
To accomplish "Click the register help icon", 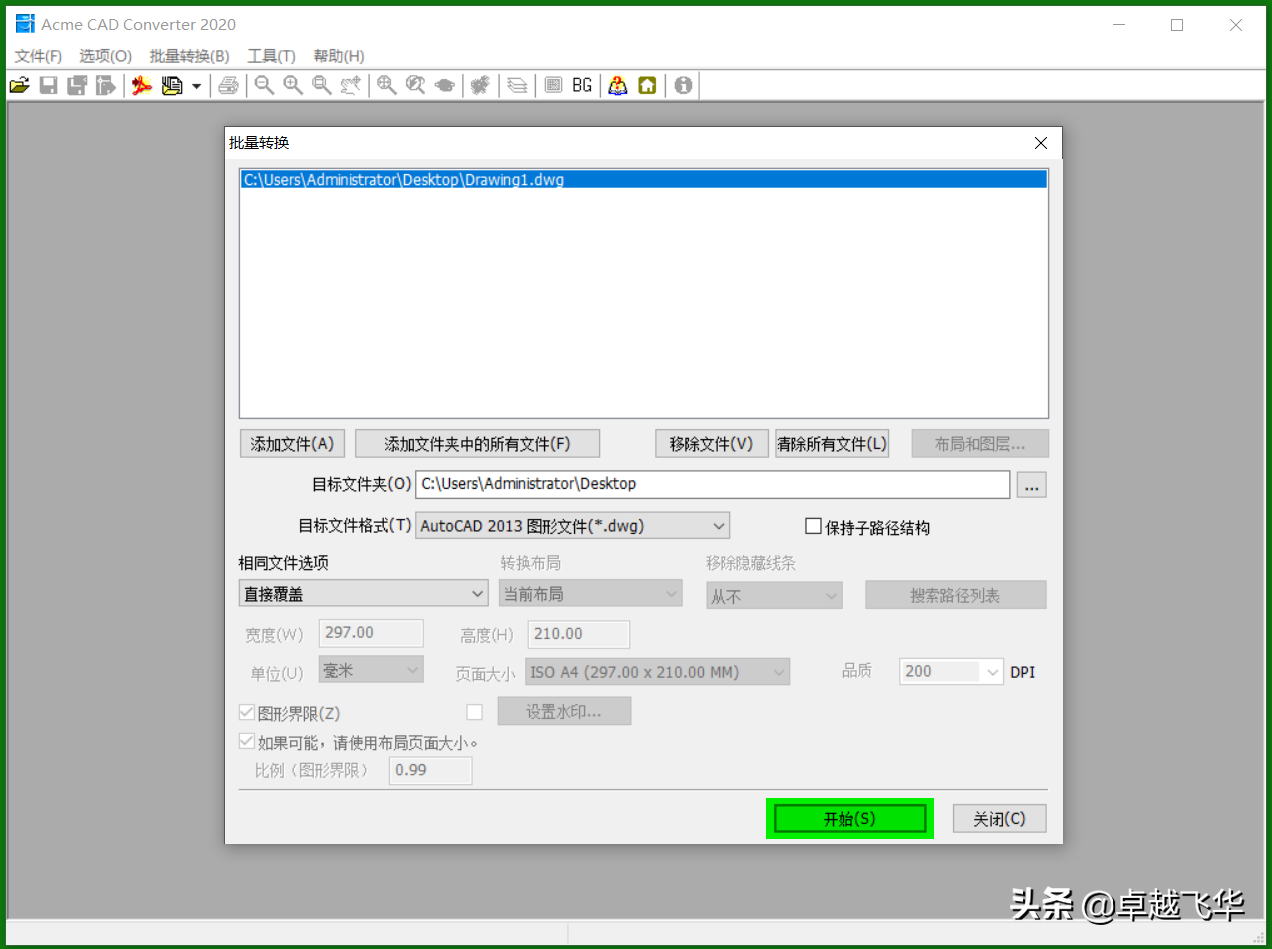I will click(618, 86).
